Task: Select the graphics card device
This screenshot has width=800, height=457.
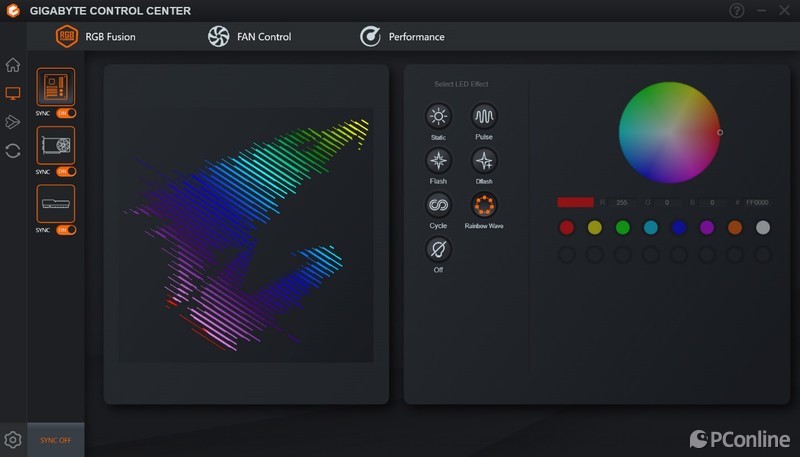Action: click(56, 145)
